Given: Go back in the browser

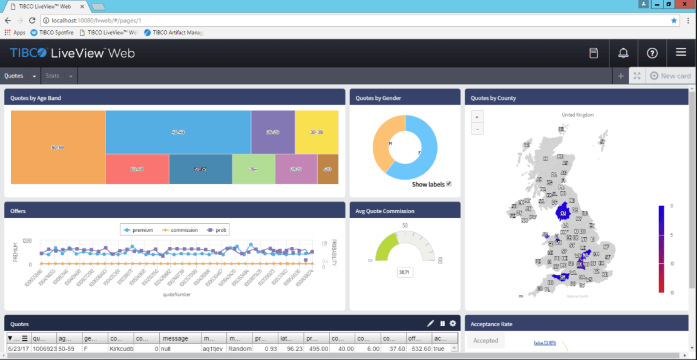Looking at the screenshot, I should (x=8, y=20).
